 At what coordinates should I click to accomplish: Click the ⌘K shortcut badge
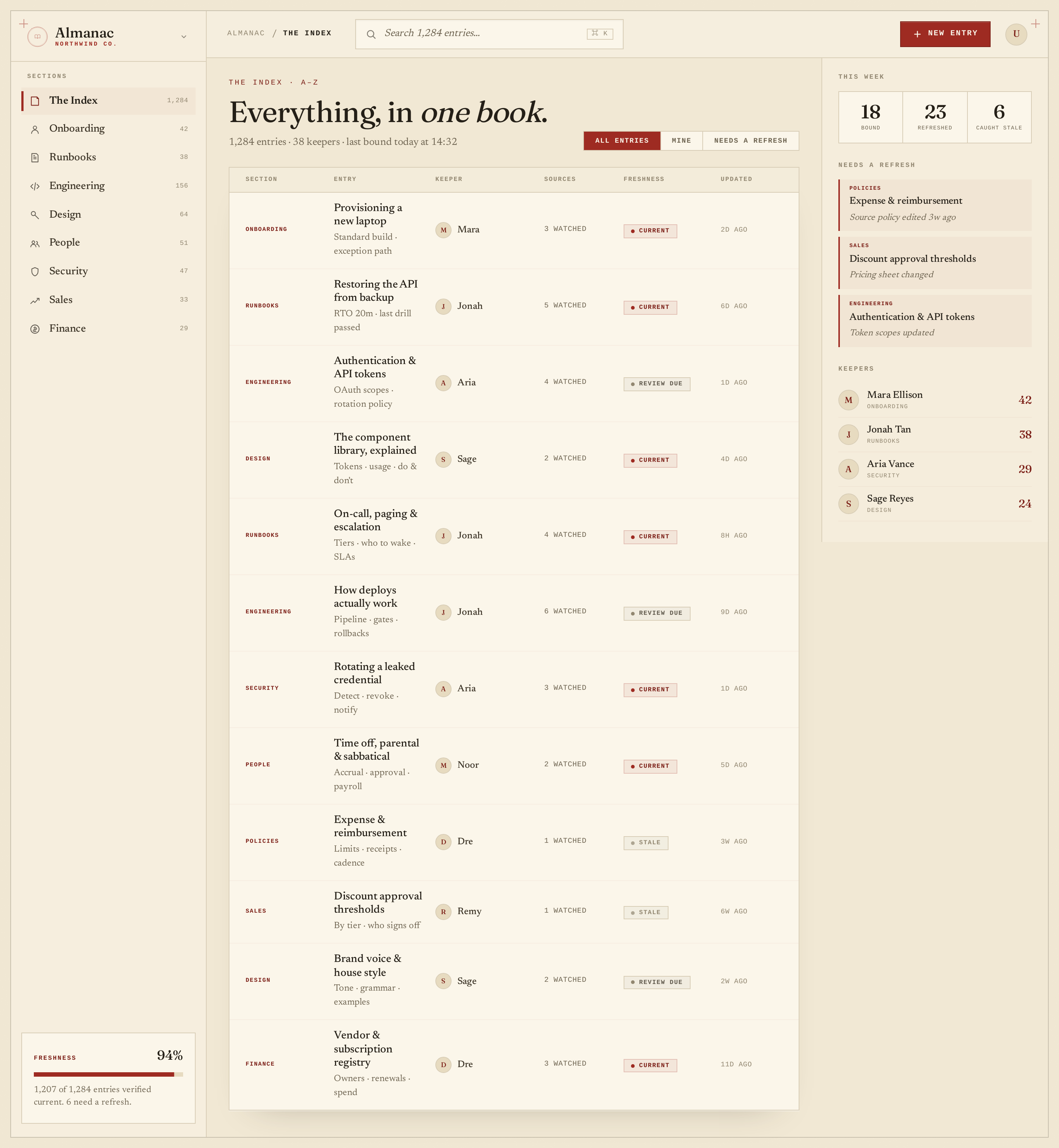tap(600, 34)
